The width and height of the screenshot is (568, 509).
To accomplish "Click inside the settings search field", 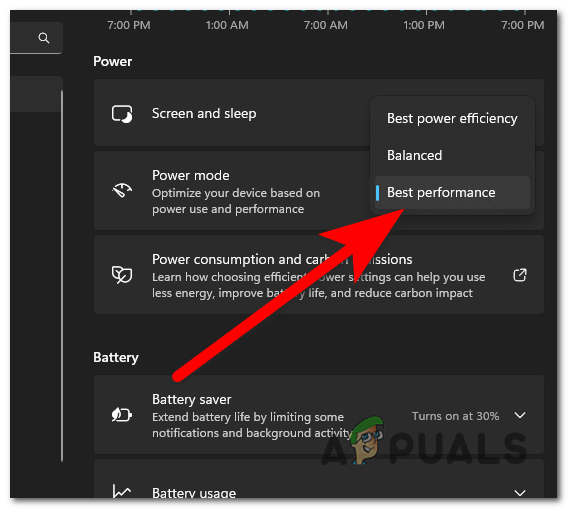I will coord(36,38).
